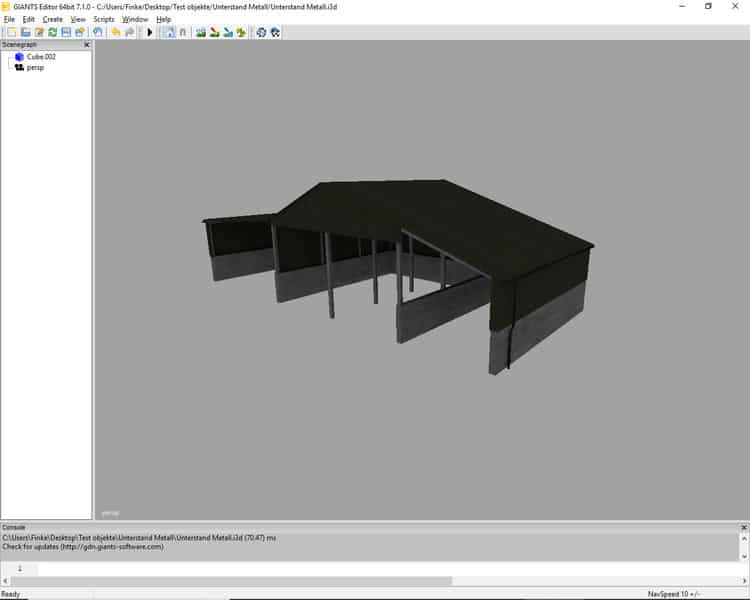Close the Scenegraph panel
This screenshot has width=750, height=600.
86,45
